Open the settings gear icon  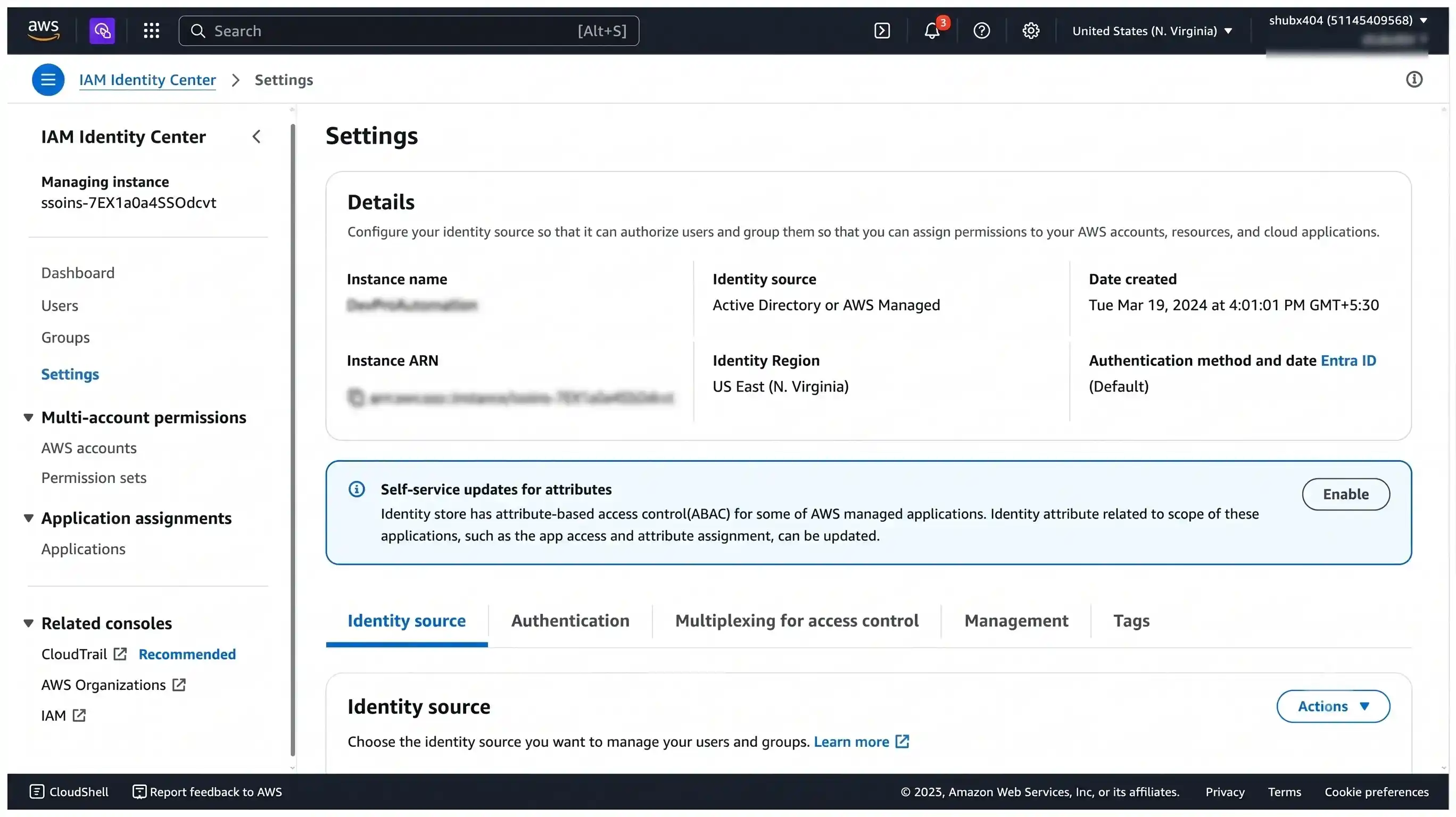point(1031,30)
